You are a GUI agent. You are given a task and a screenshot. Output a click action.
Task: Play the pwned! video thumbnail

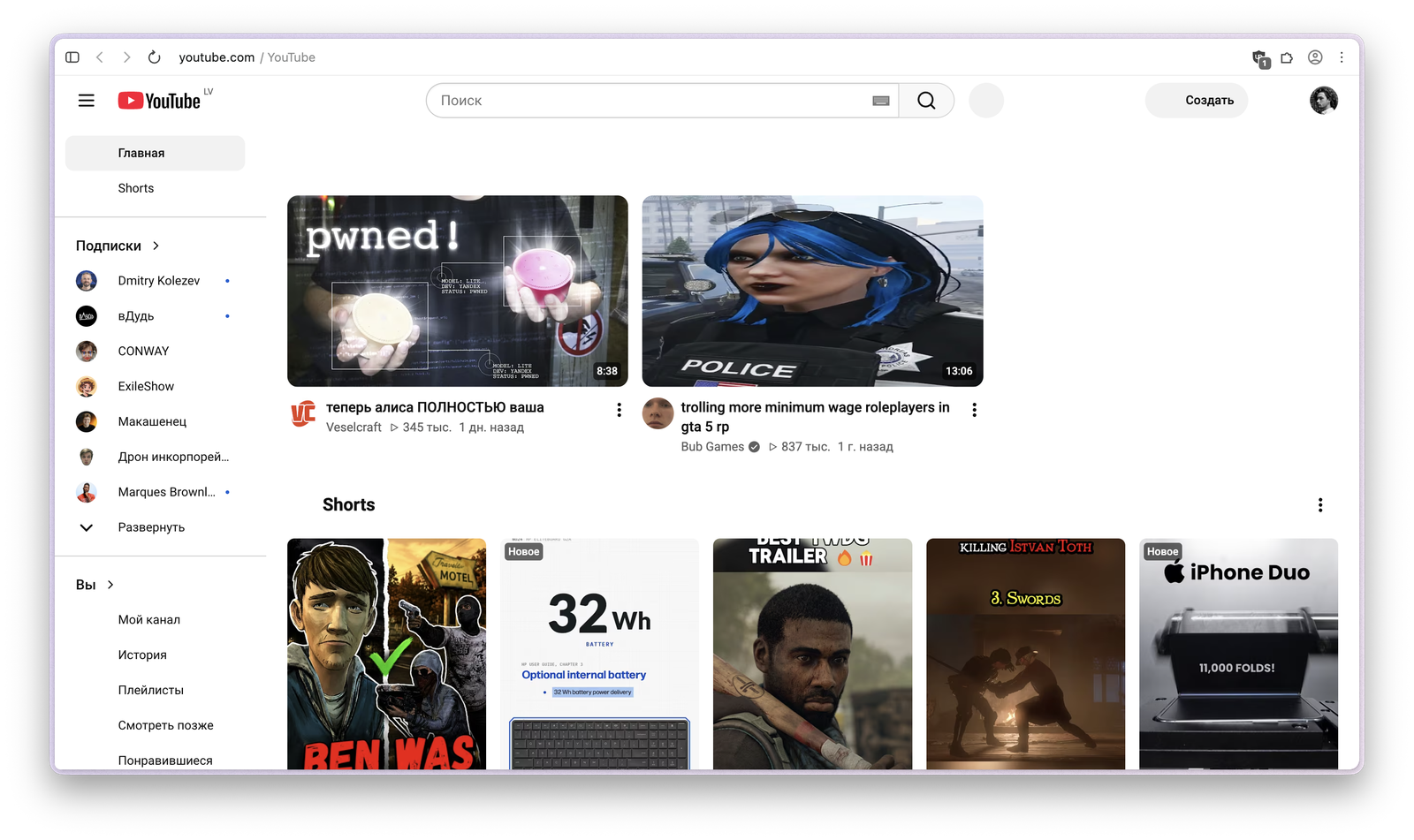pyautogui.click(x=458, y=291)
